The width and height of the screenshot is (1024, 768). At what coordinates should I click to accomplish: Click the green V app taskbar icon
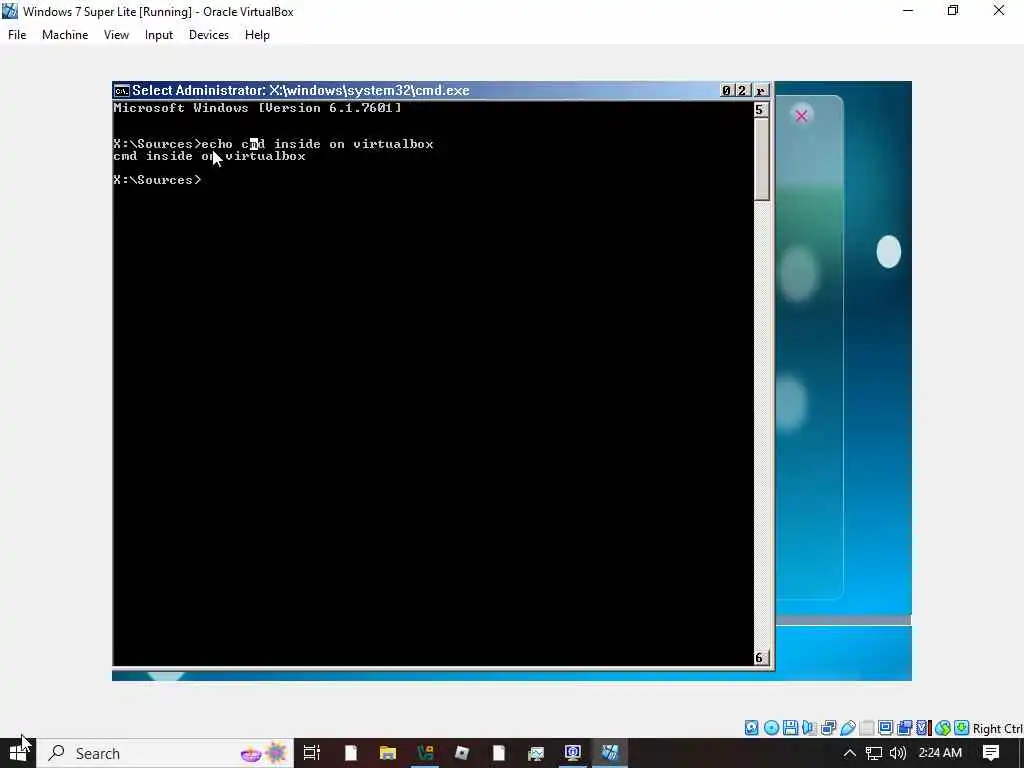point(425,753)
